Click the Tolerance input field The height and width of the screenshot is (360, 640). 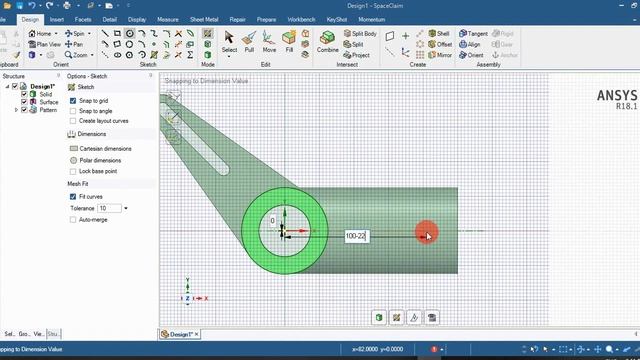pos(109,208)
